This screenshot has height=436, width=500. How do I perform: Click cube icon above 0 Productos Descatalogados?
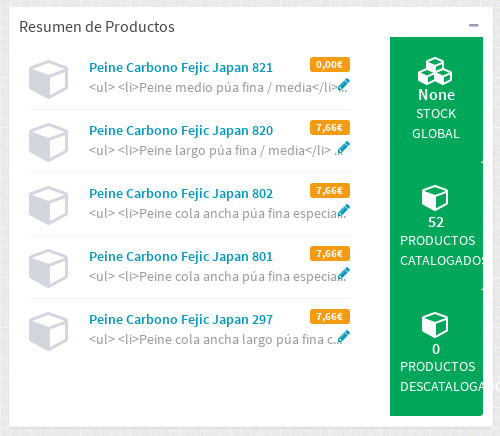tap(435, 325)
